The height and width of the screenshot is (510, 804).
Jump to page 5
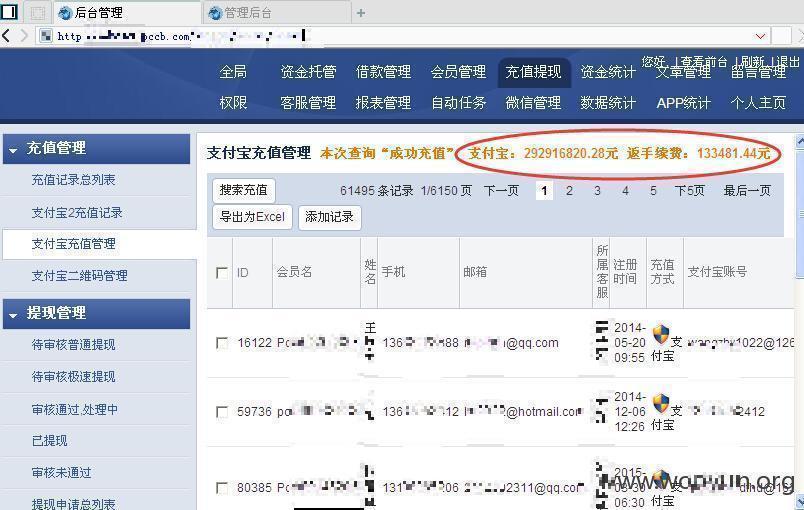(653, 191)
